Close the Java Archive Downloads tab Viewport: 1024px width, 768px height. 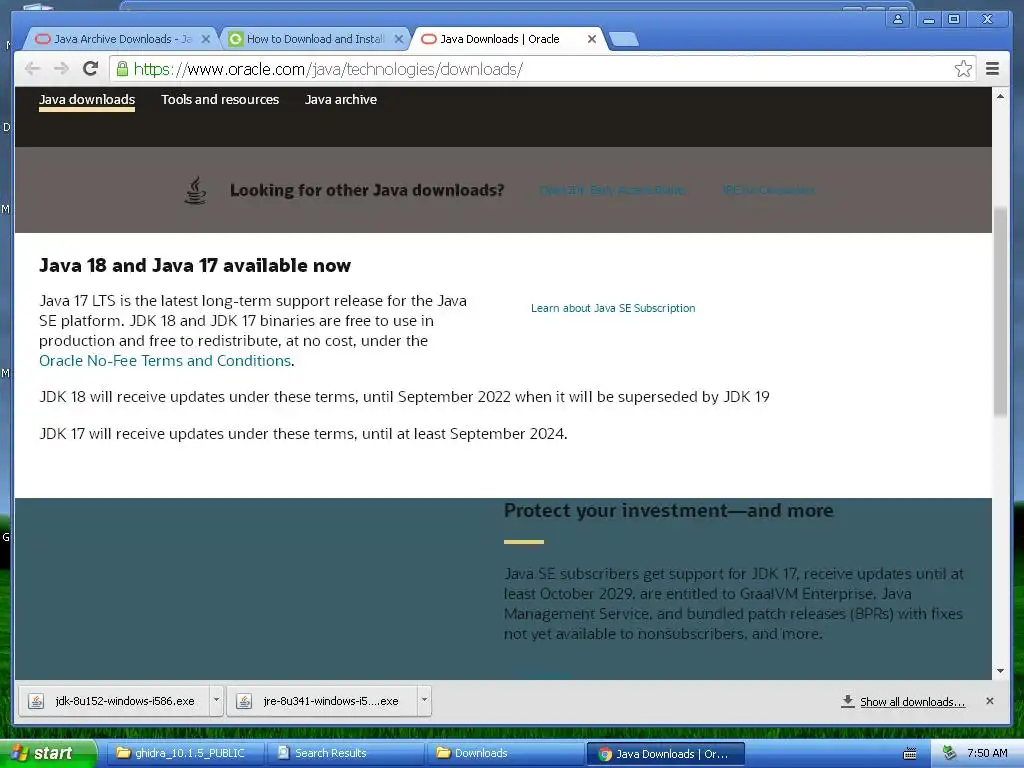tap(206, 39)
